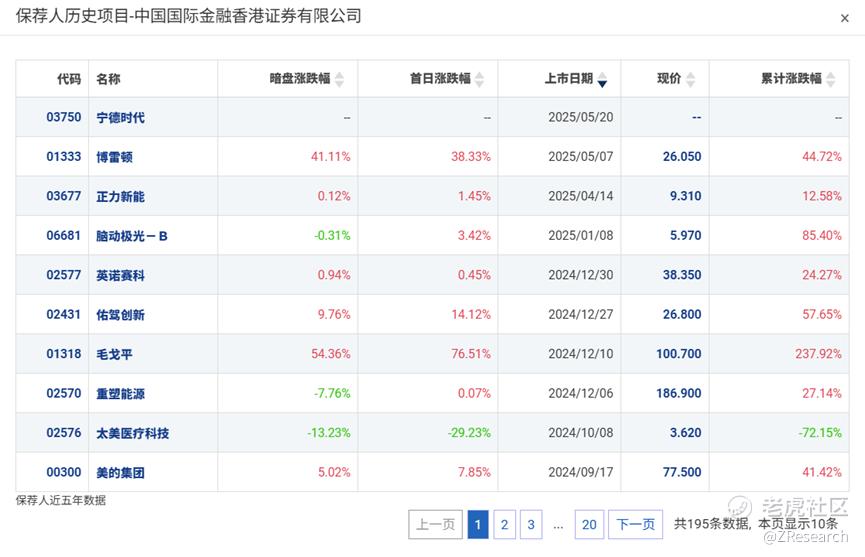Select page 1 in pagination
The image size is (865, 557).
point(478,524)
